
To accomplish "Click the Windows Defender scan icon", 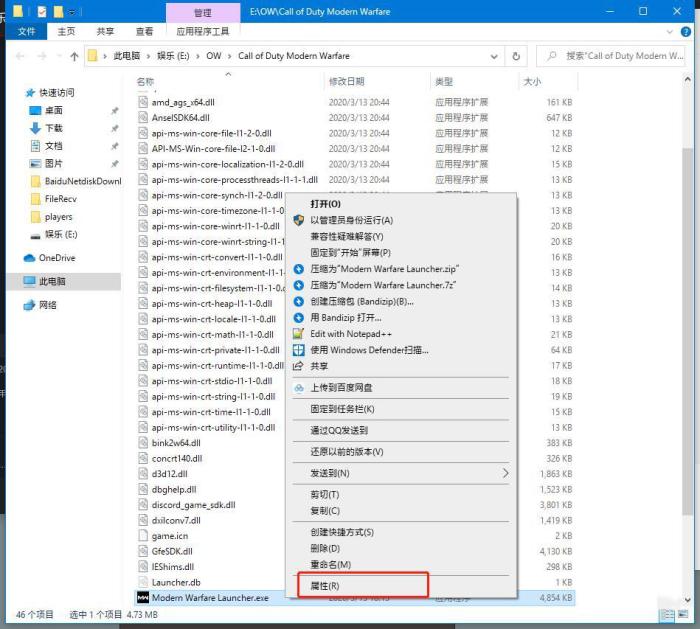I will [298, 350].
